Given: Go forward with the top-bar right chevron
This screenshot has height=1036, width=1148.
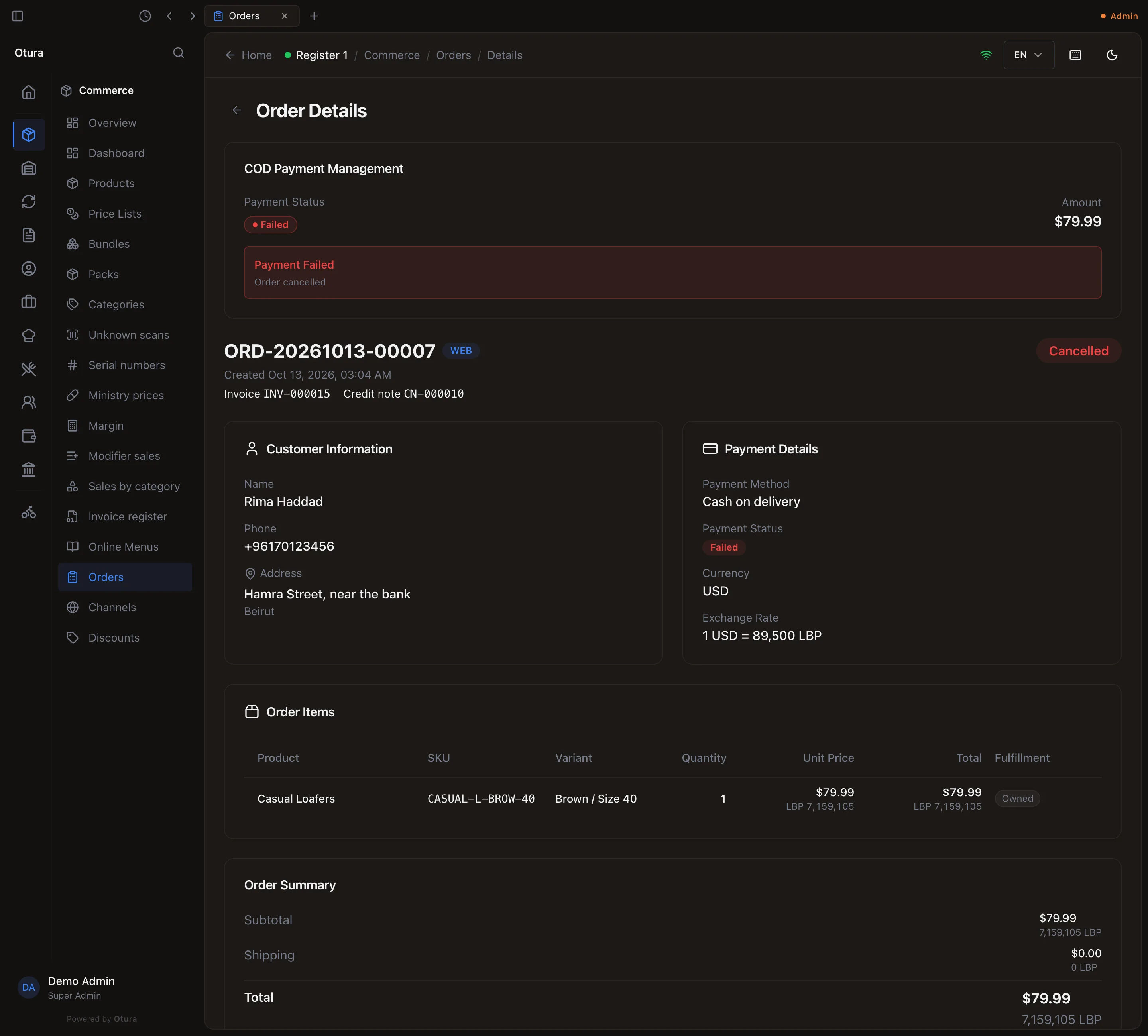Looking at the screenshot, I should (193, 16).
